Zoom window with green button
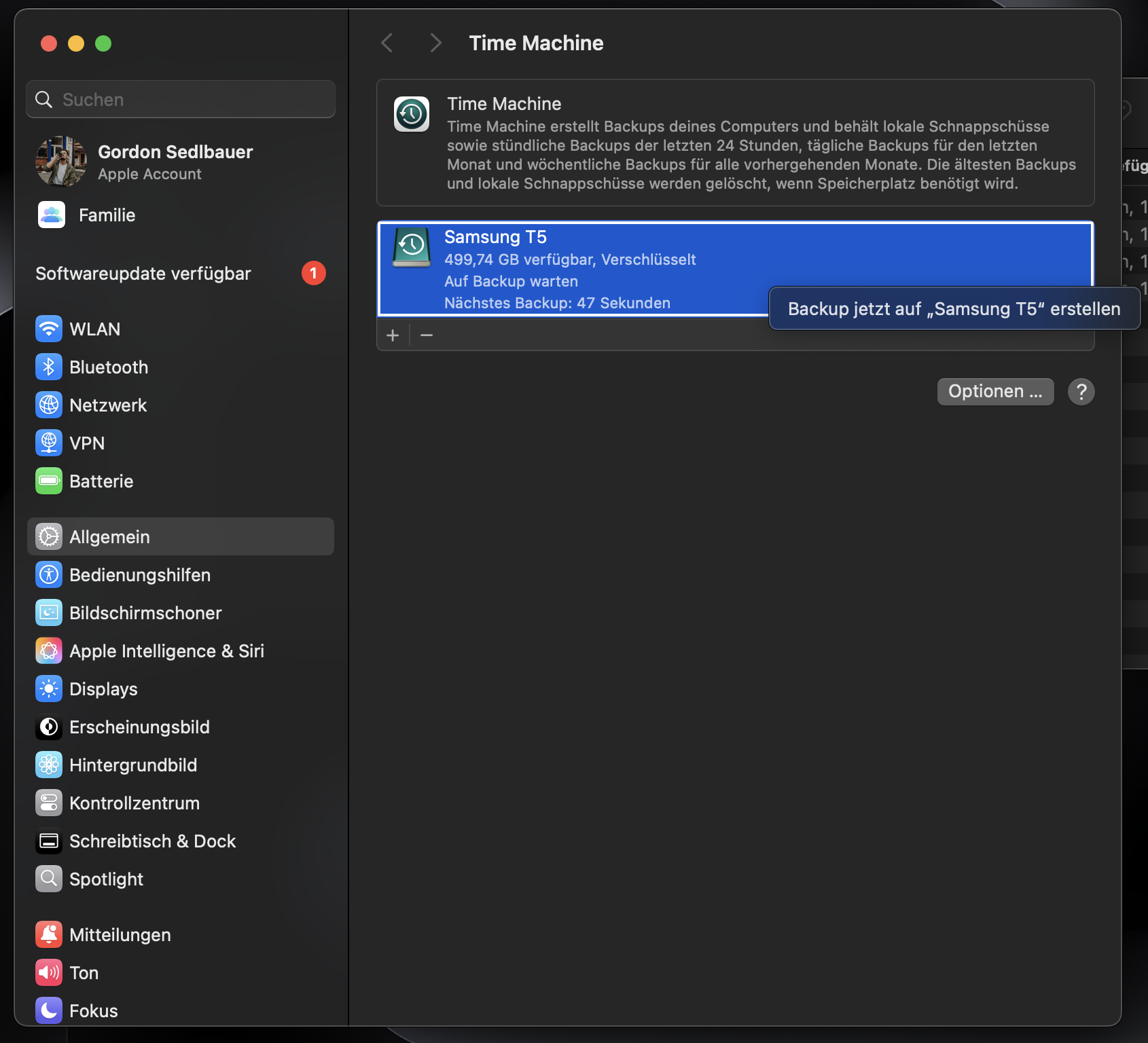The image size is (1148, 1043). point(103,43)
